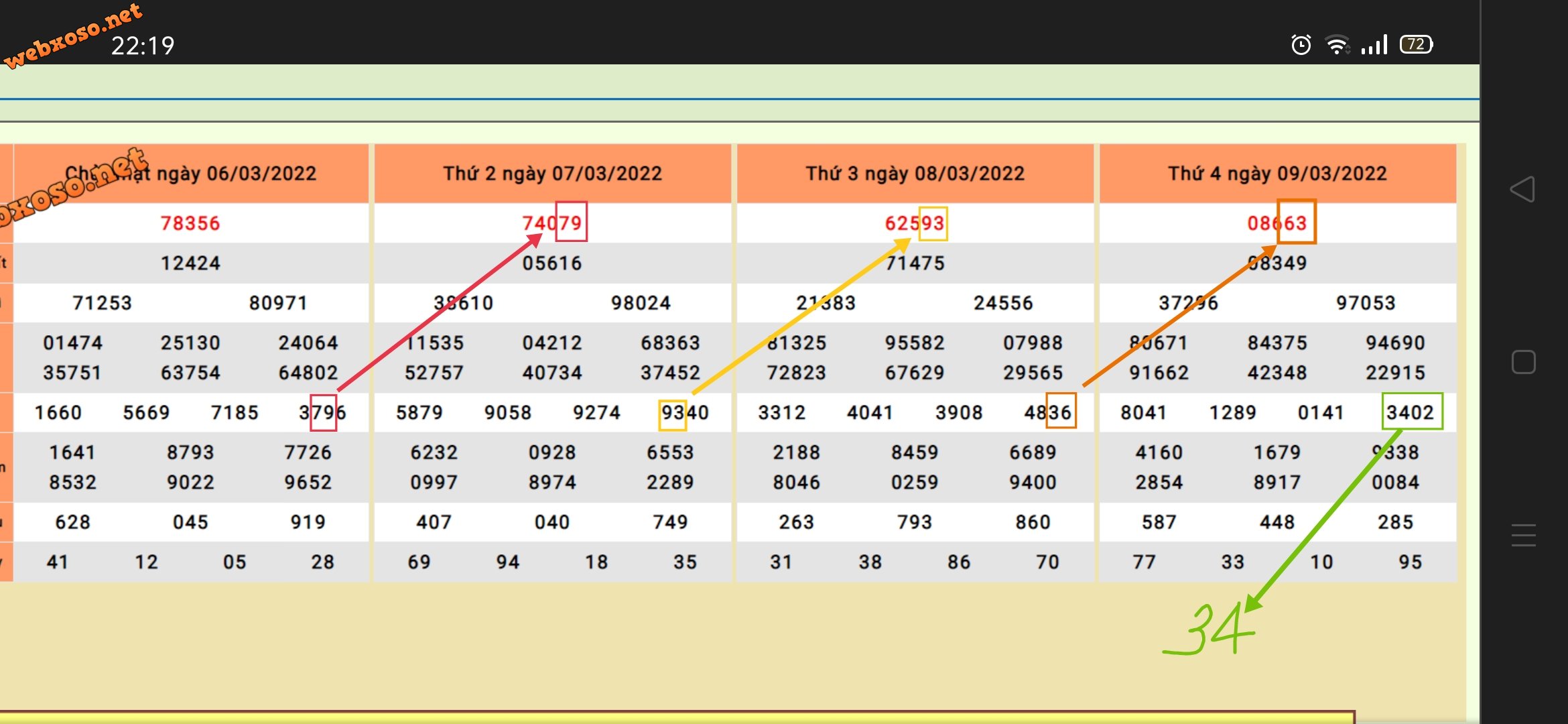Click number 98024 in Monday column
Image resolution: width=1568 pixels, height=724 pixels.
coord(641,303)
